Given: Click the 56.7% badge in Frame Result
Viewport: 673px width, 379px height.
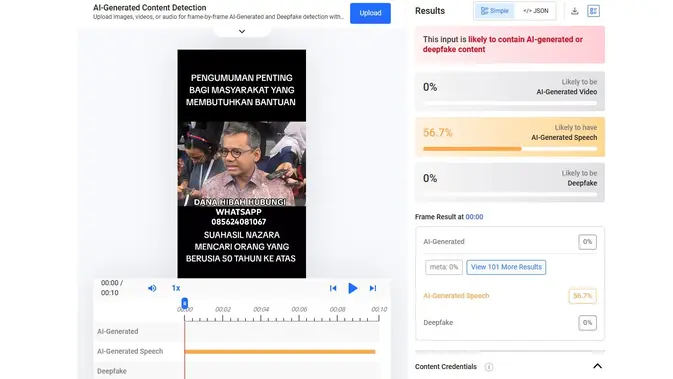Looking at the screenshot, I should click(582, 296).
